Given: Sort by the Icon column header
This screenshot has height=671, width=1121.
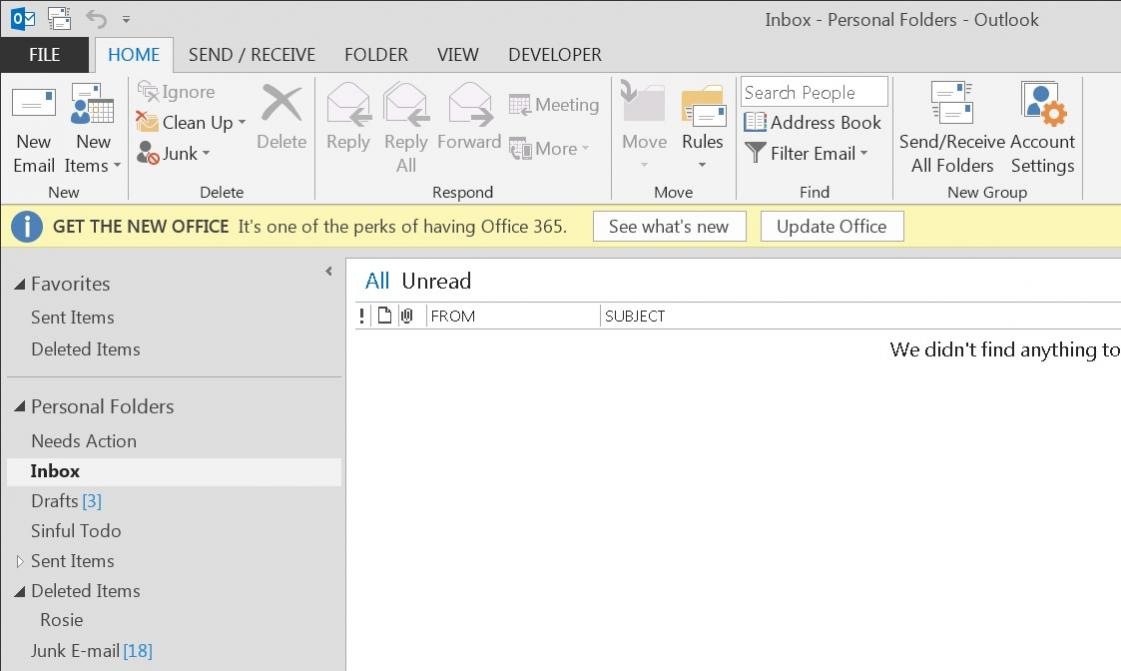Looking at the screenshot, I should [385, 316].
